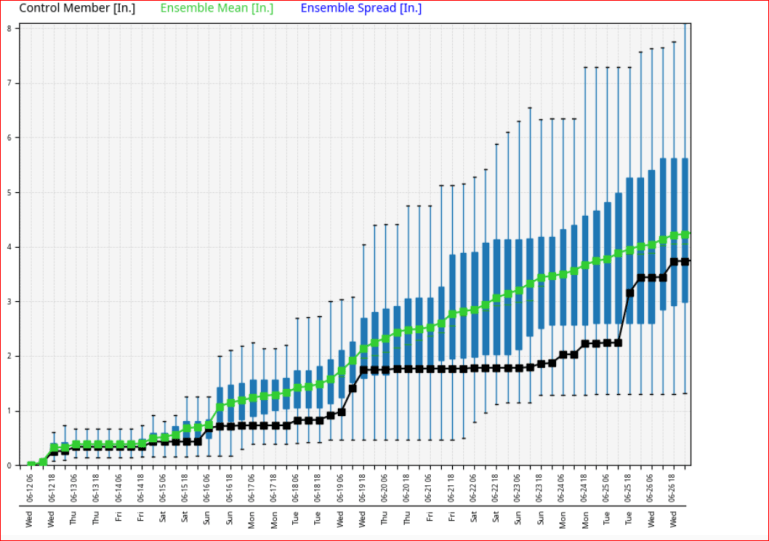Click the y-axis value 6 label

(x=9, y=138)
